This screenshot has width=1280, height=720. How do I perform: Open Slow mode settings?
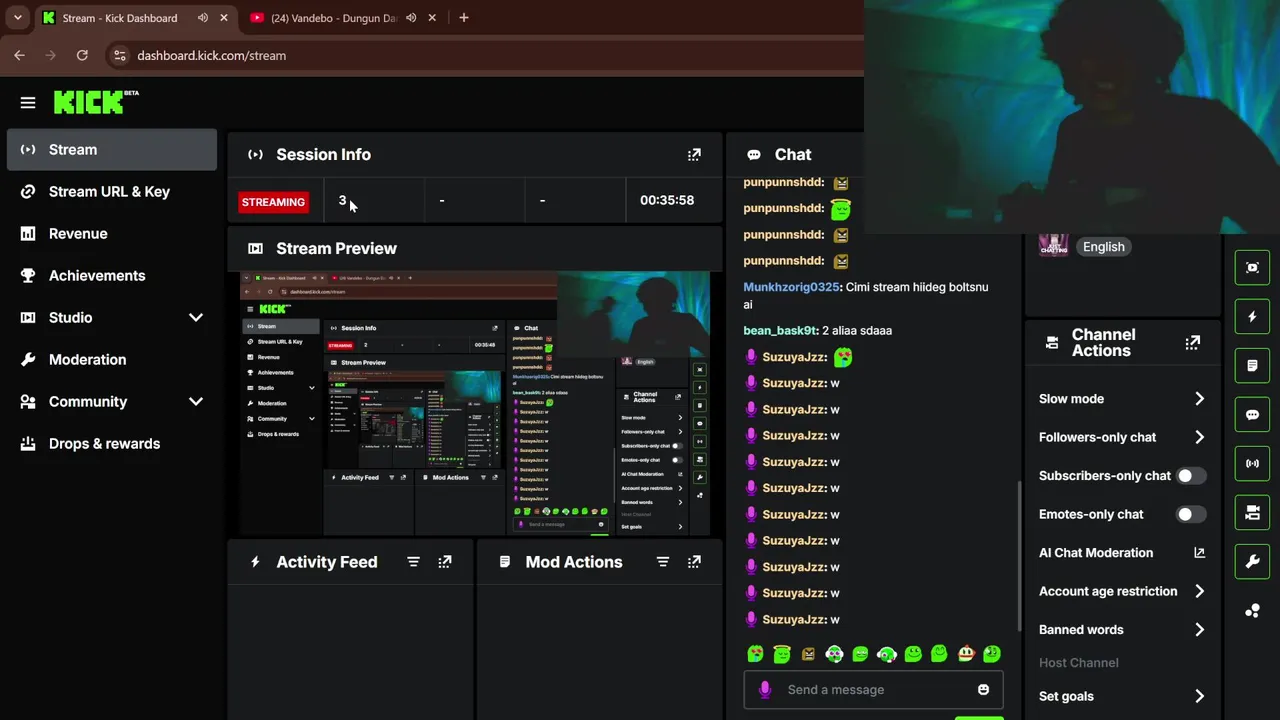point(1122,399)
